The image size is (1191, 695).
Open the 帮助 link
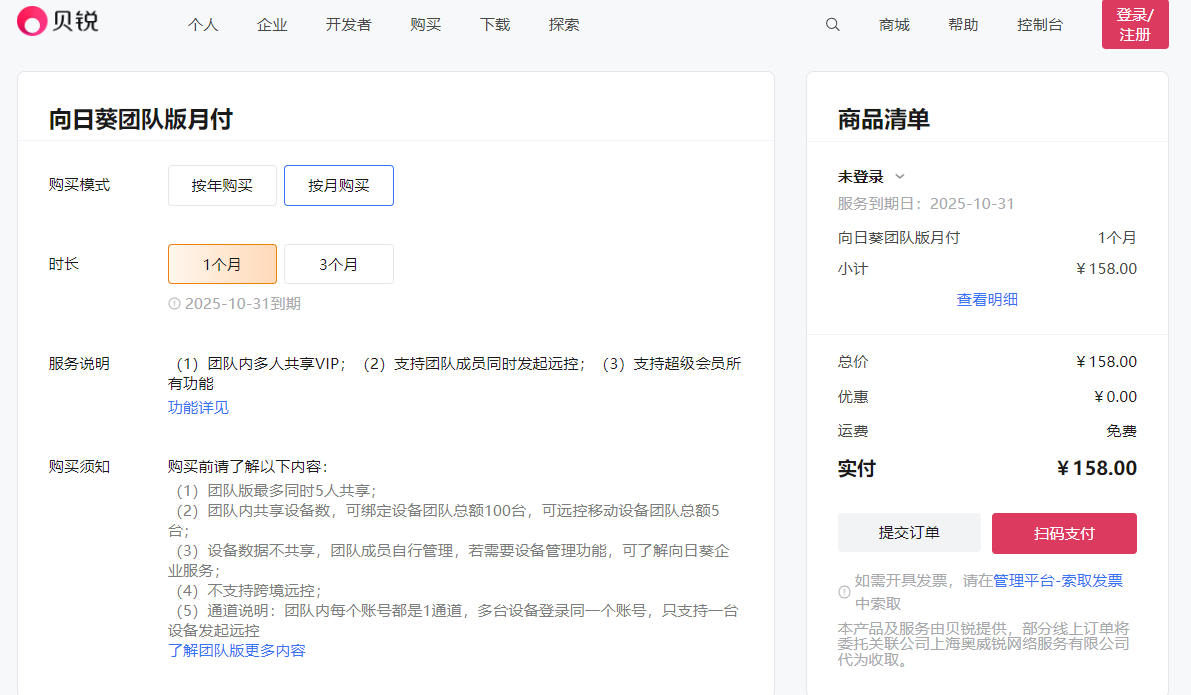(963, 24)
